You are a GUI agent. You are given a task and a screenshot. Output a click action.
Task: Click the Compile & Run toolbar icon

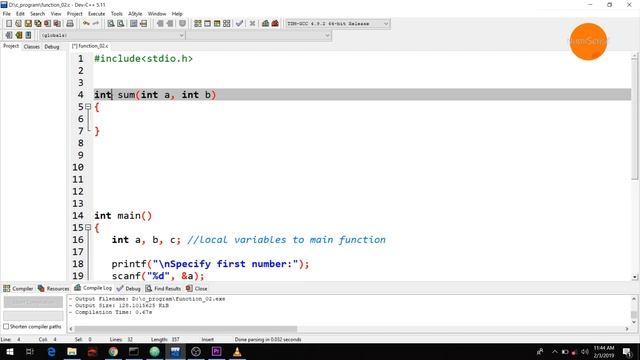(x=217, y=24)
